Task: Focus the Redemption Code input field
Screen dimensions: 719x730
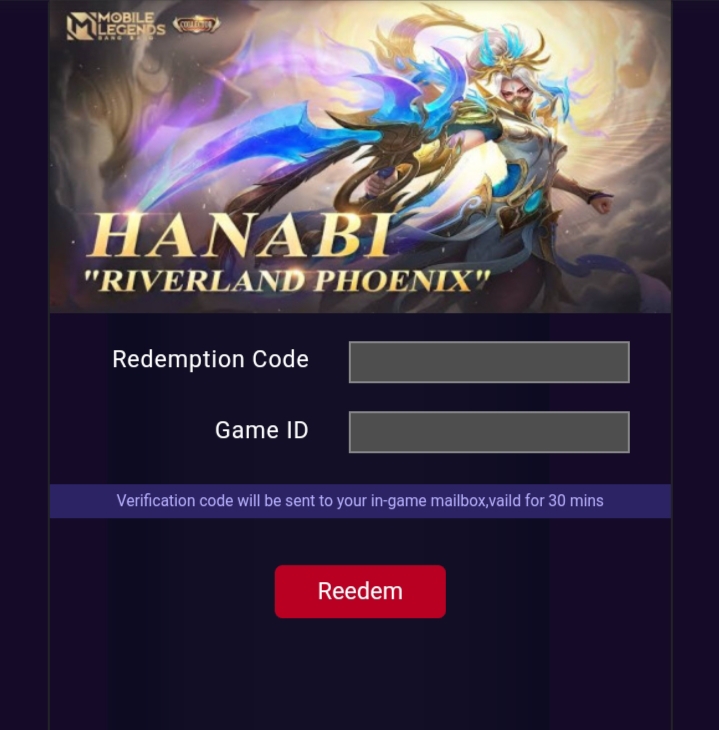Action: point(489,362)
